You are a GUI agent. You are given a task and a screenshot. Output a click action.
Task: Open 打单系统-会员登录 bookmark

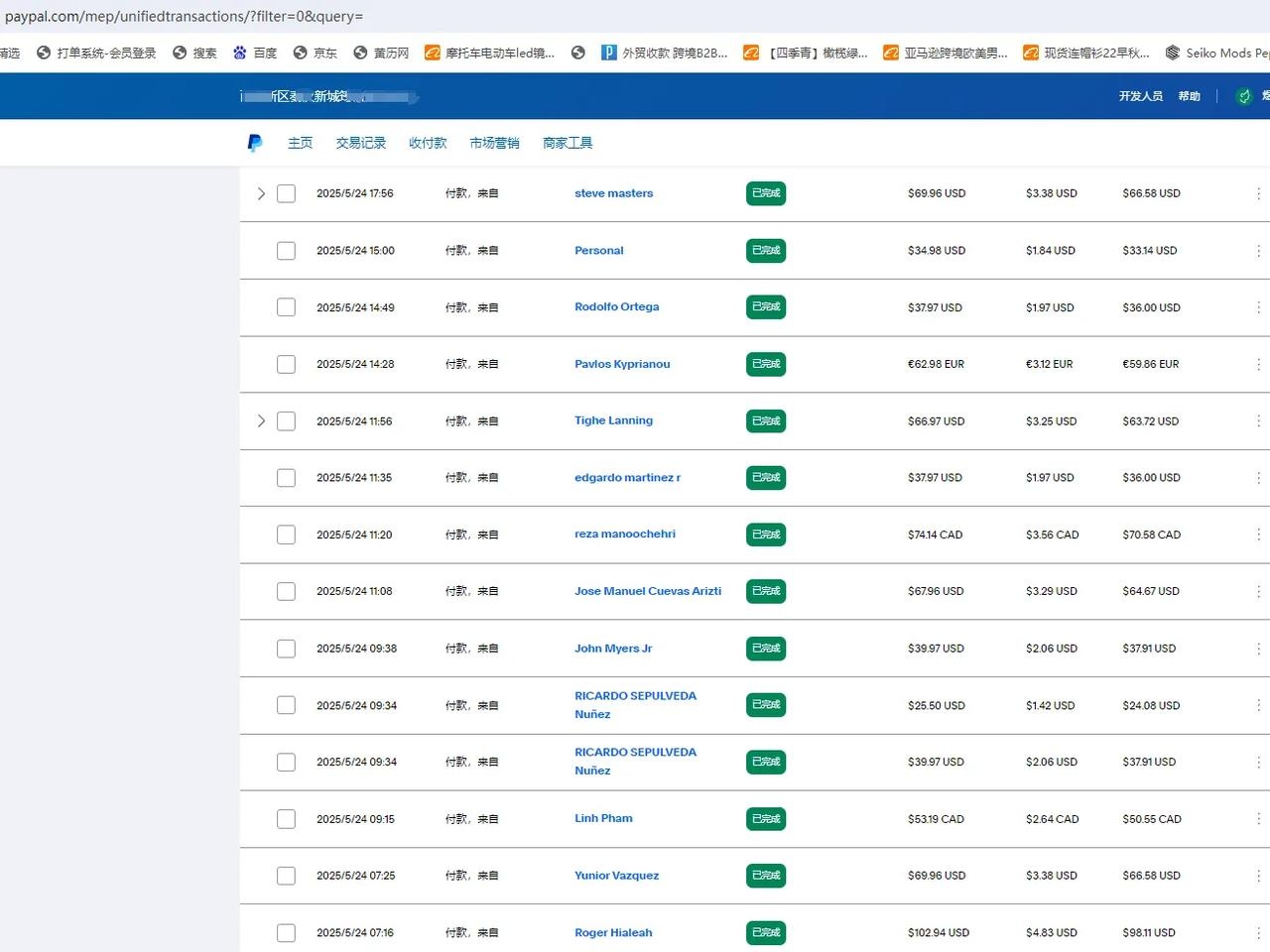(96, 53)
